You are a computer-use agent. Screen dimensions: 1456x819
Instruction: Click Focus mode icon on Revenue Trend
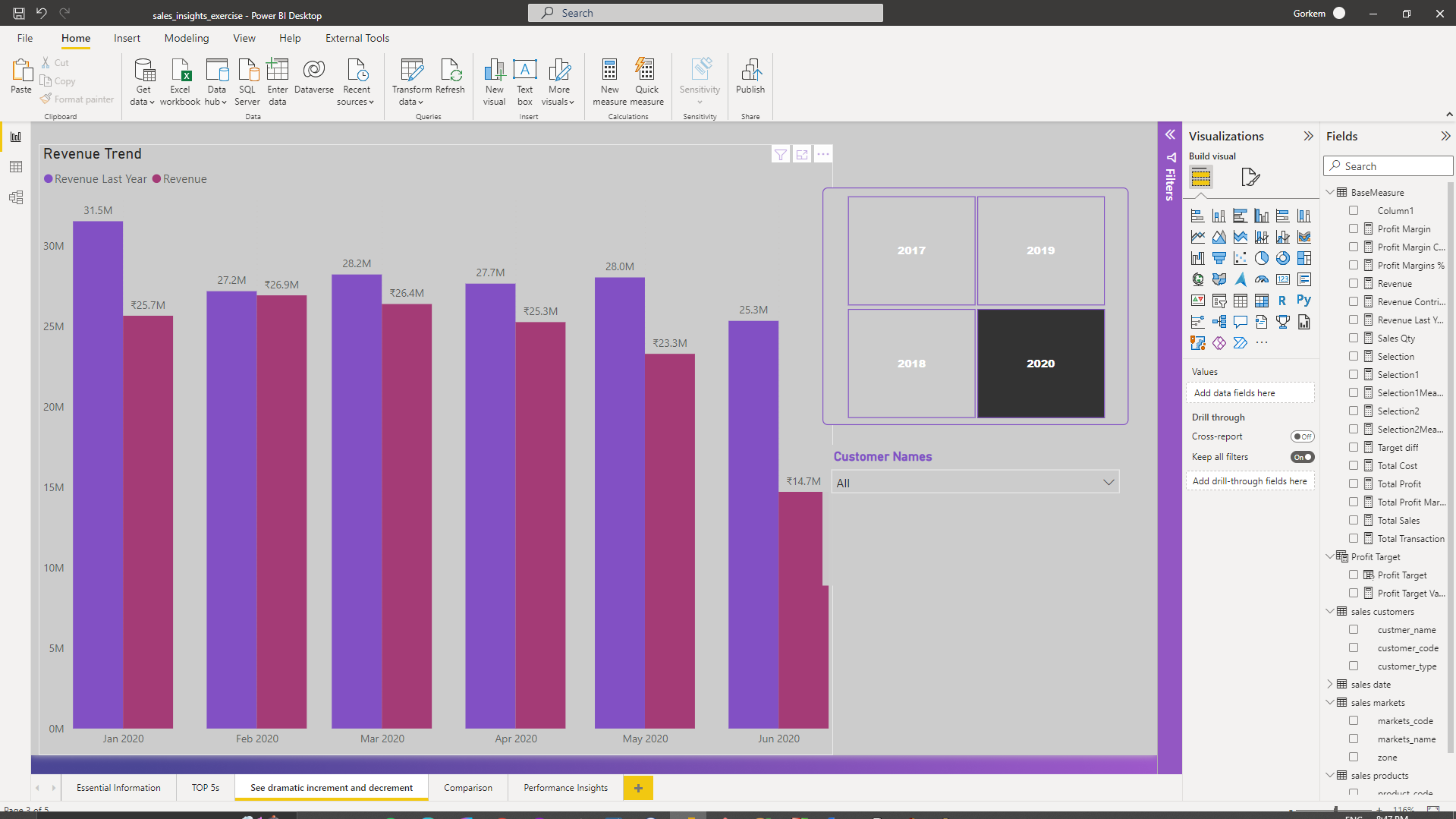(802, 154)
